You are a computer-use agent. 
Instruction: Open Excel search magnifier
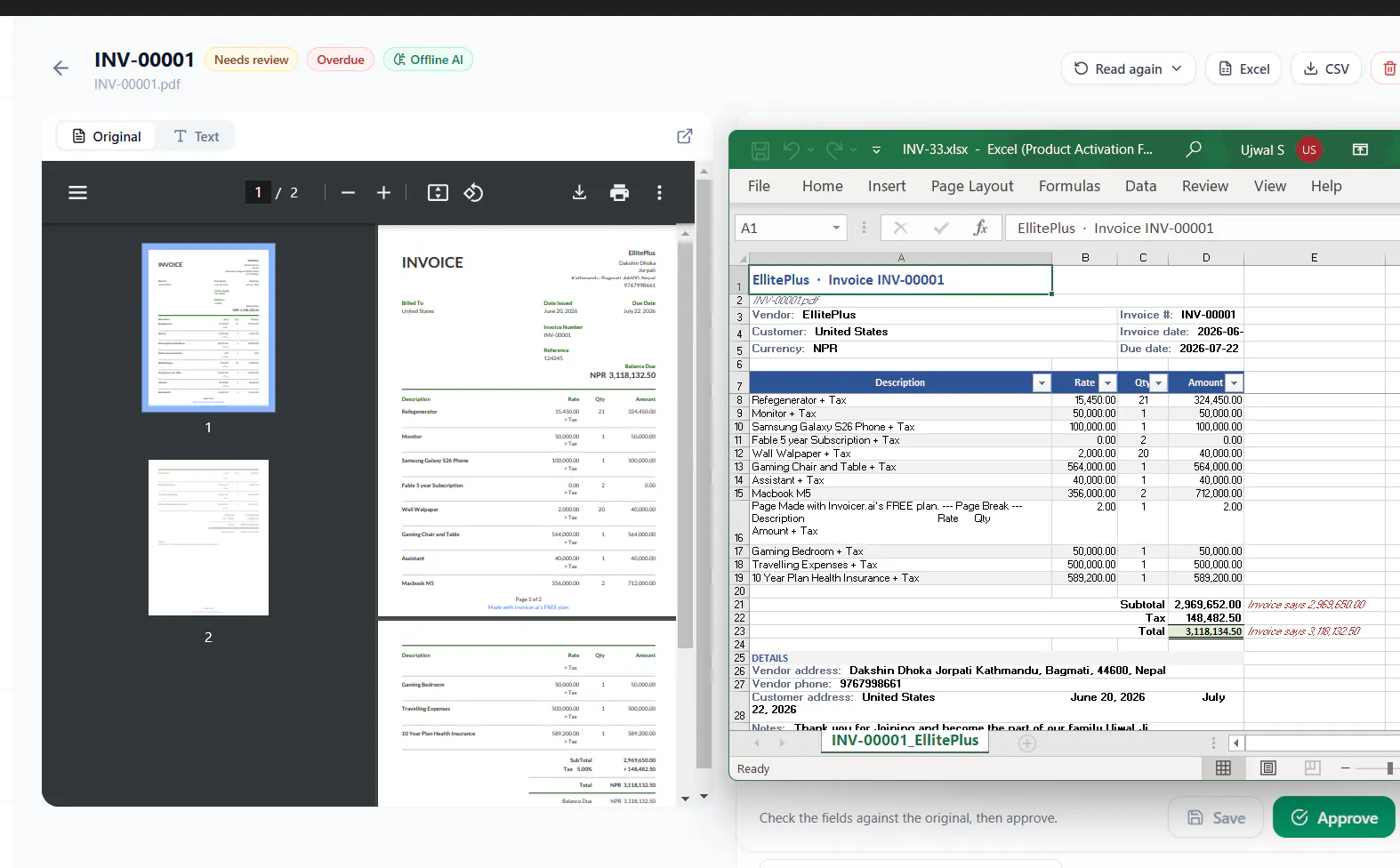pyautogui.click(x=1194, y=149)
